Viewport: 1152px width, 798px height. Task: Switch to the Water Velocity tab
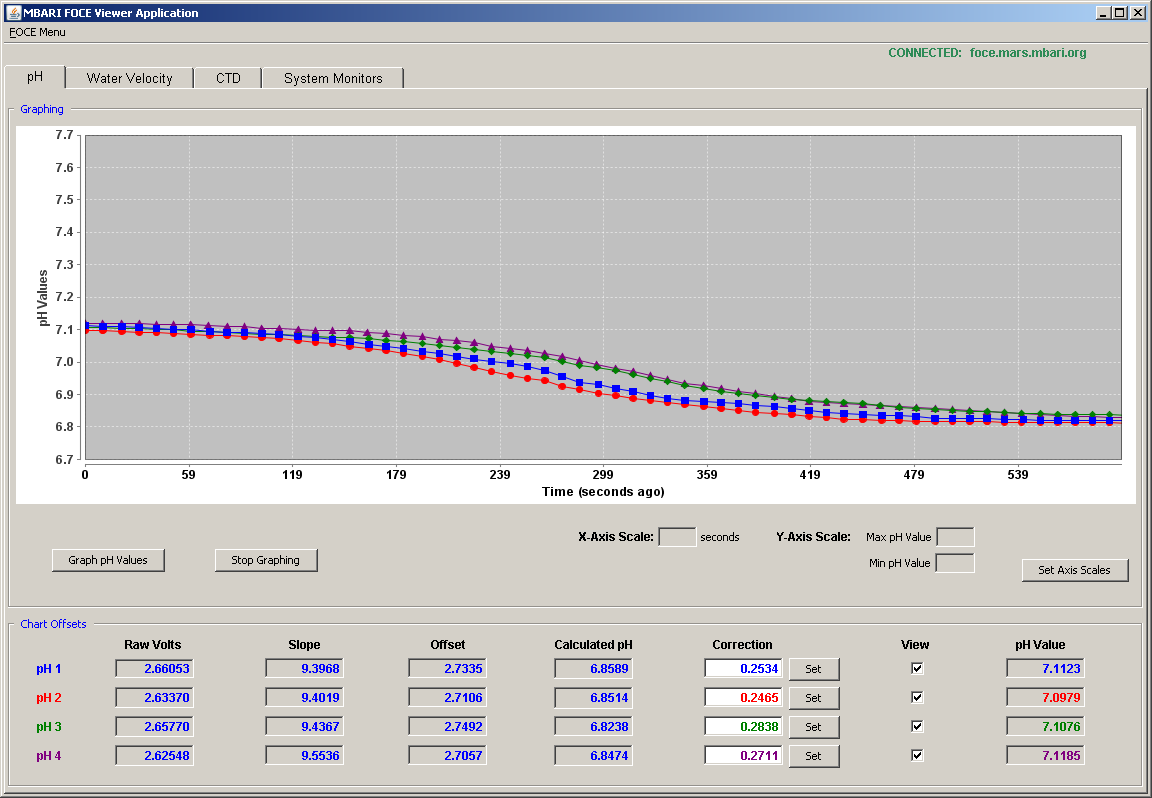tap(129, 78)
